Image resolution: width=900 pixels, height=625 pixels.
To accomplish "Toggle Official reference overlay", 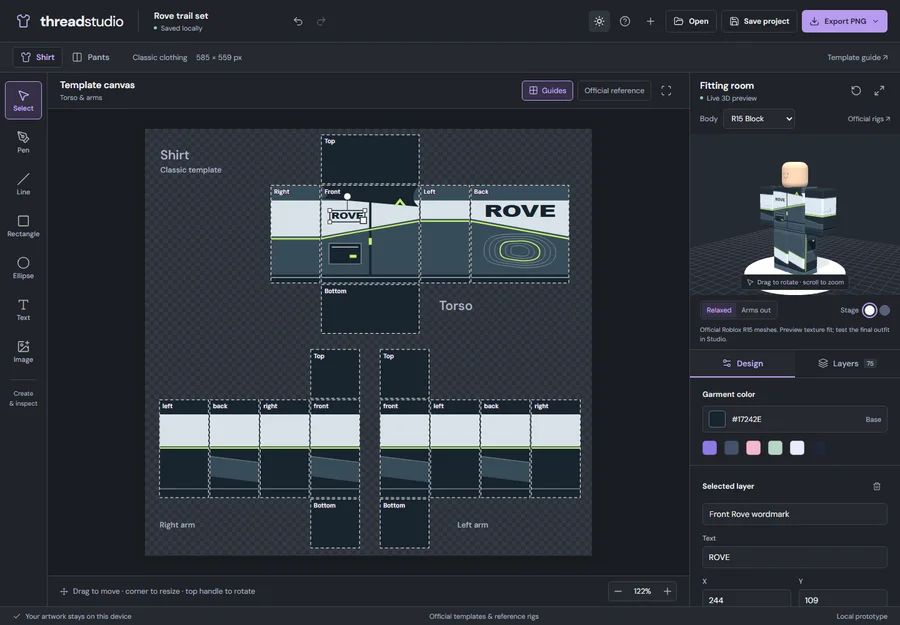I will coord(614,91).
